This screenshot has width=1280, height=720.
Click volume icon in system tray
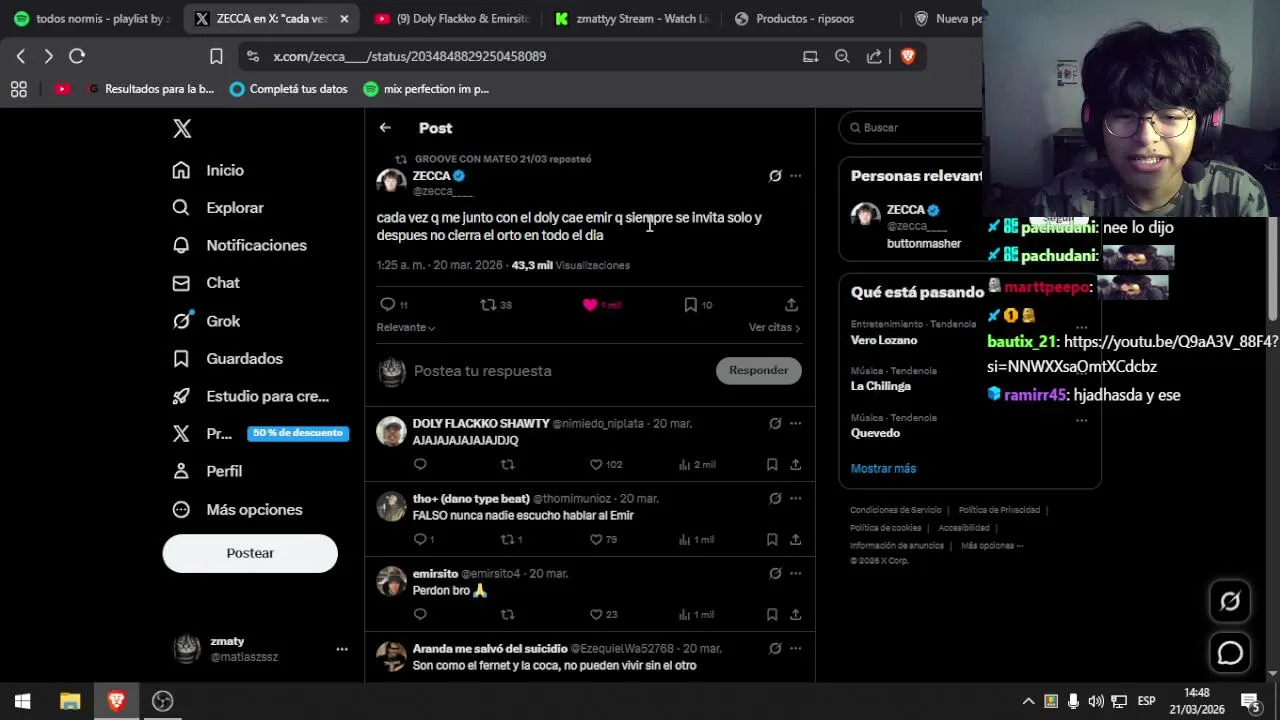(x=1096, y=701)
